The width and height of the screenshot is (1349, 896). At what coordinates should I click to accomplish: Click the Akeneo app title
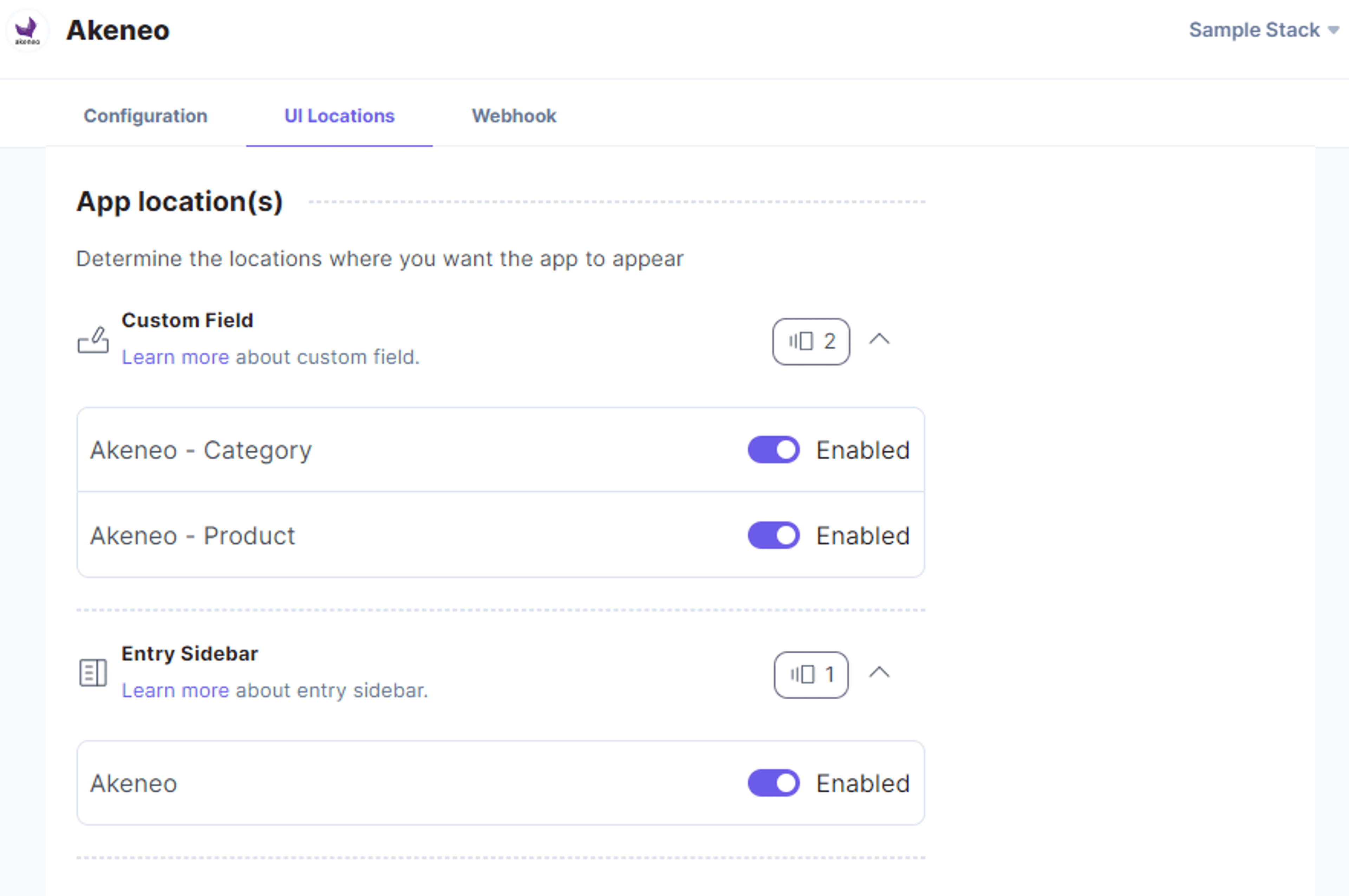[x=118, y=30]
